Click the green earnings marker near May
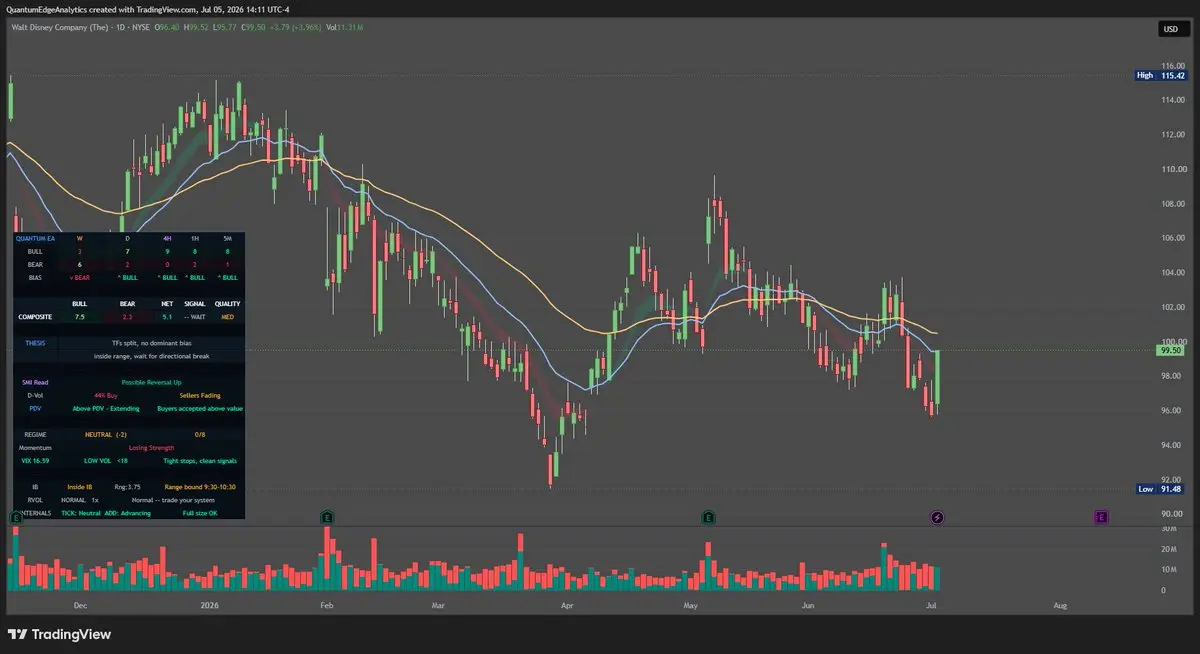Screen dimensions: 1200x654 (x=708, y=517)
